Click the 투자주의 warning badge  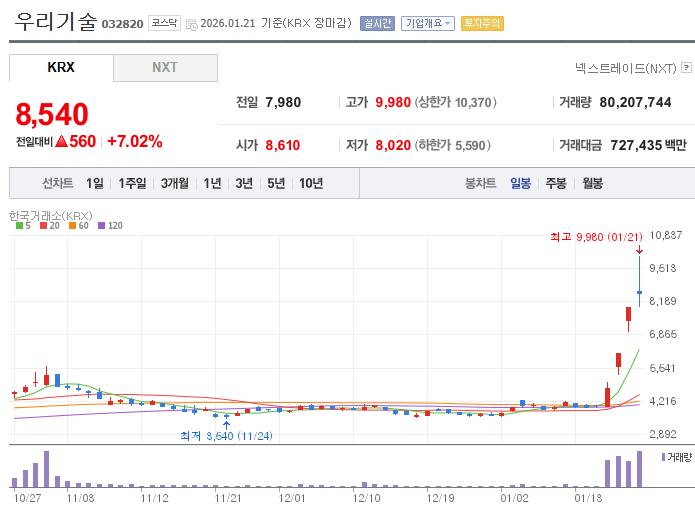(x=482, y=23)
